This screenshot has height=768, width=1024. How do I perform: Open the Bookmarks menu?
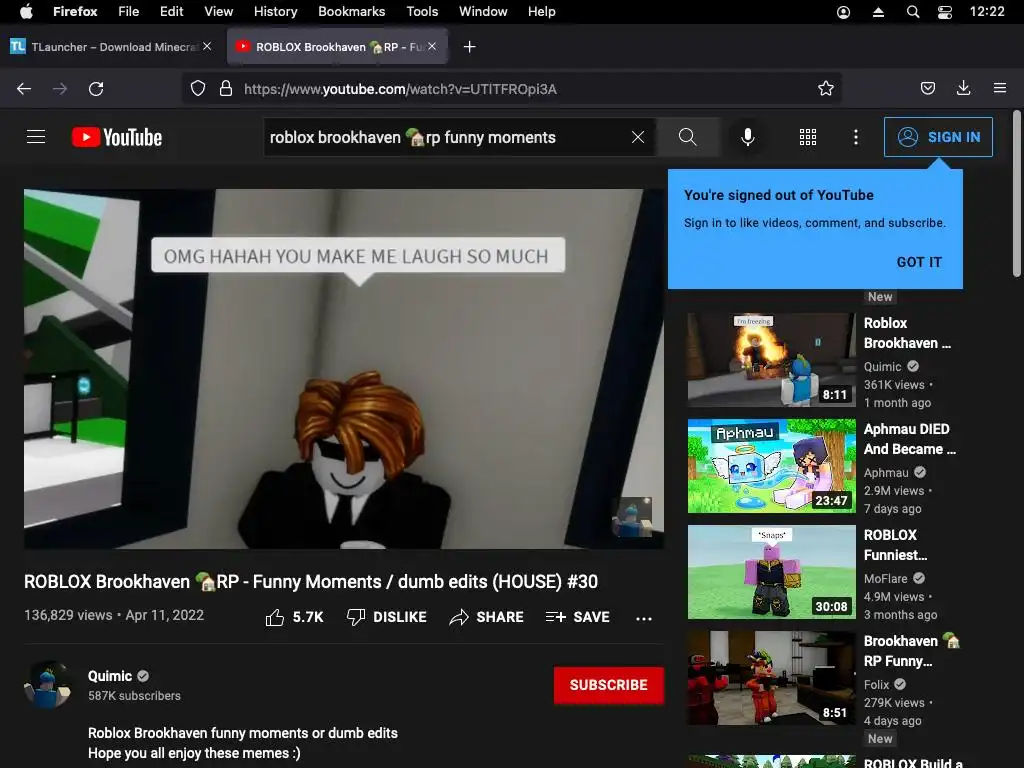352,11
